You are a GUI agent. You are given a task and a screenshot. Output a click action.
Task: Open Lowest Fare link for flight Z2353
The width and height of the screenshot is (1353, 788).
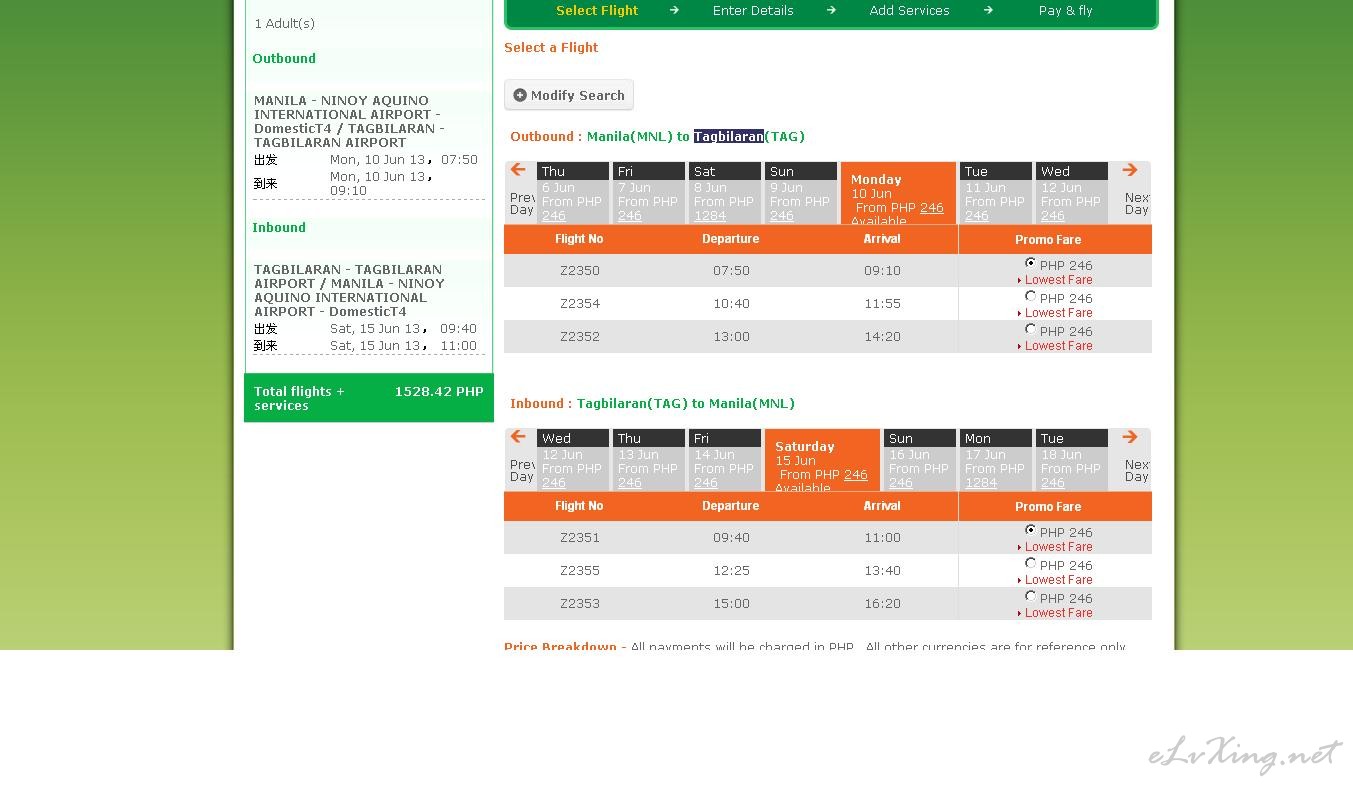coord(1058,613)
